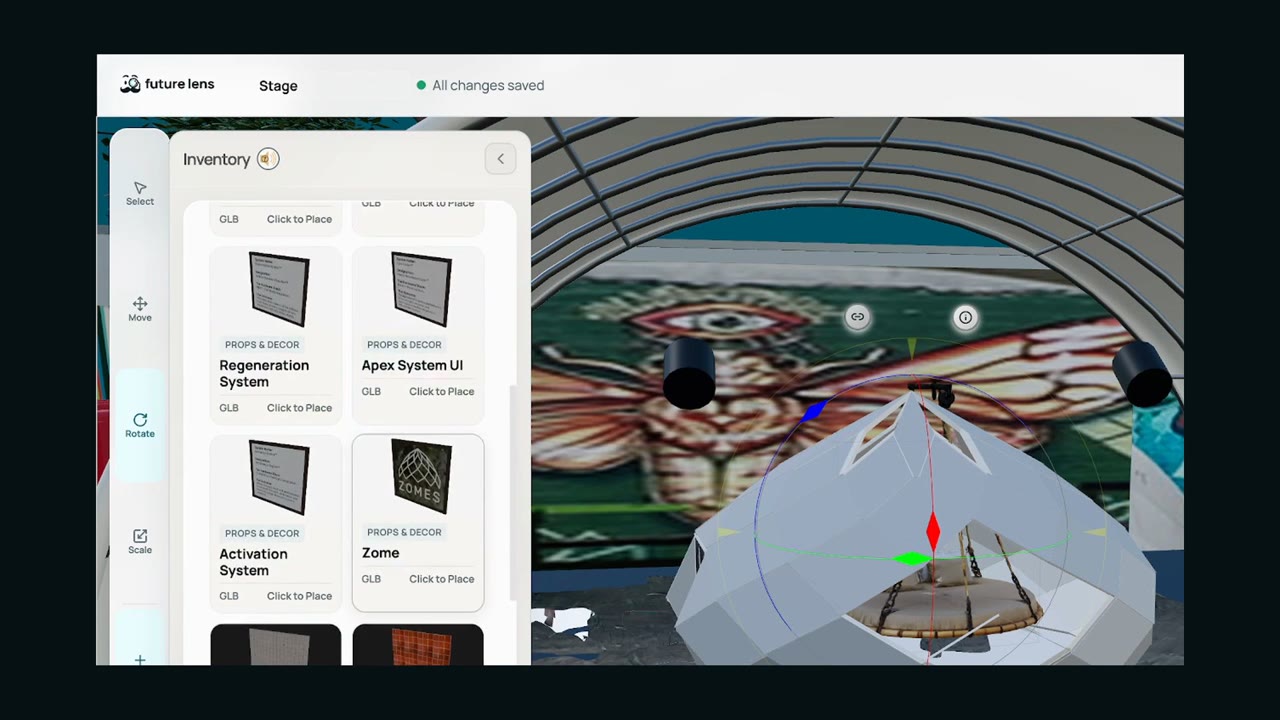Click the red diamond gizmo handle
1280x720 pixels.
pyautogui.click(x=933, y=531)
